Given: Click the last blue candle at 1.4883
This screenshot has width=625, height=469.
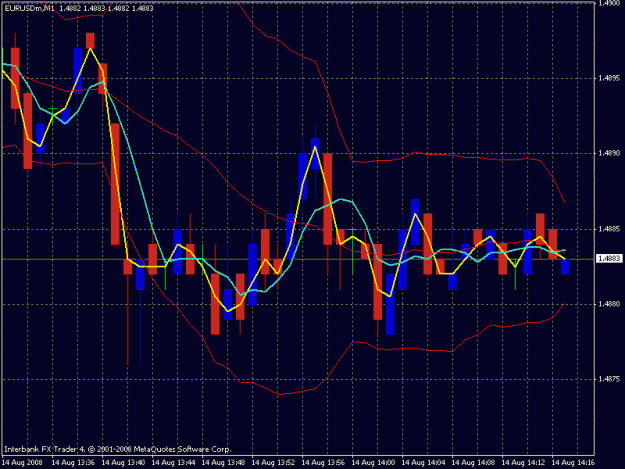Looking at the screenshot, I should pyautogui.click(x=565, y=267).
